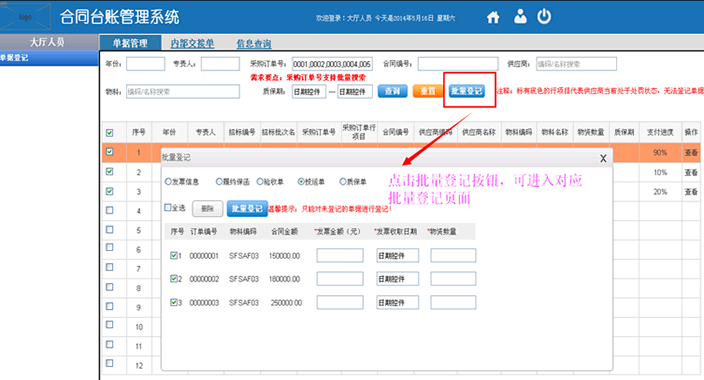Select the 质保单 radio button
Screen dimensions: 704x380
point(343,181)
